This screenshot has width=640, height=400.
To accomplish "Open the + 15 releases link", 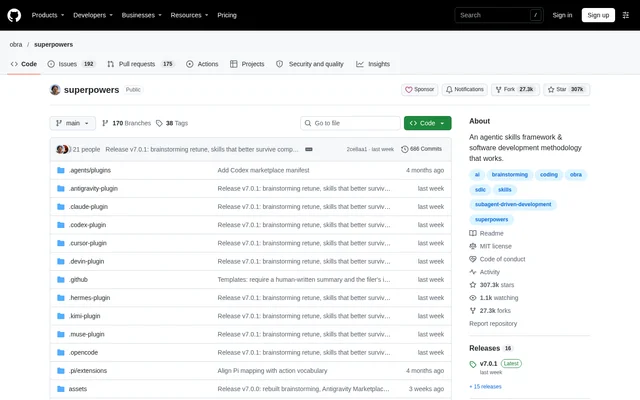I will point(485,387).
